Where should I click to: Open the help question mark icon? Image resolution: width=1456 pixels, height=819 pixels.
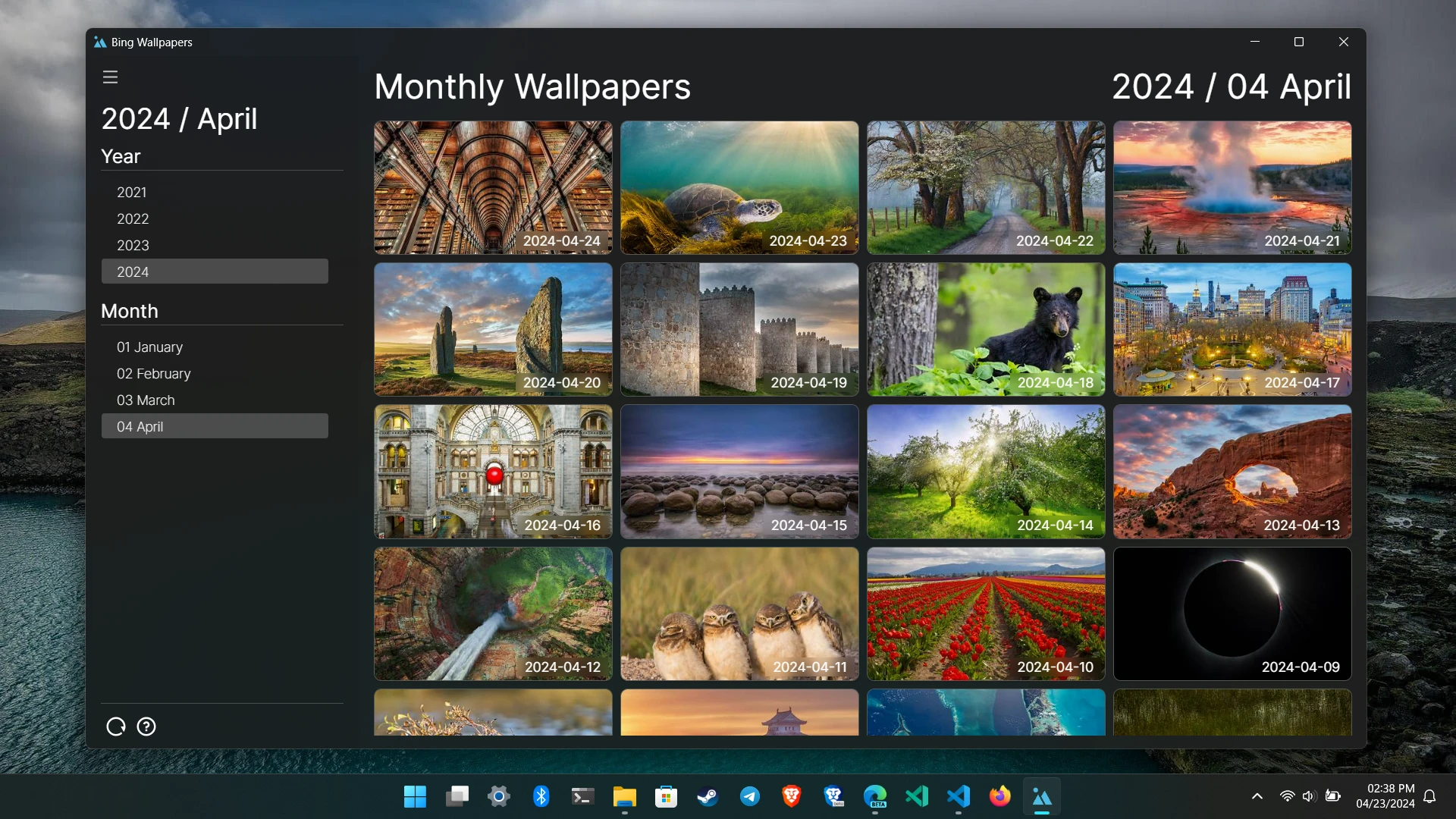tap(146, 726)
